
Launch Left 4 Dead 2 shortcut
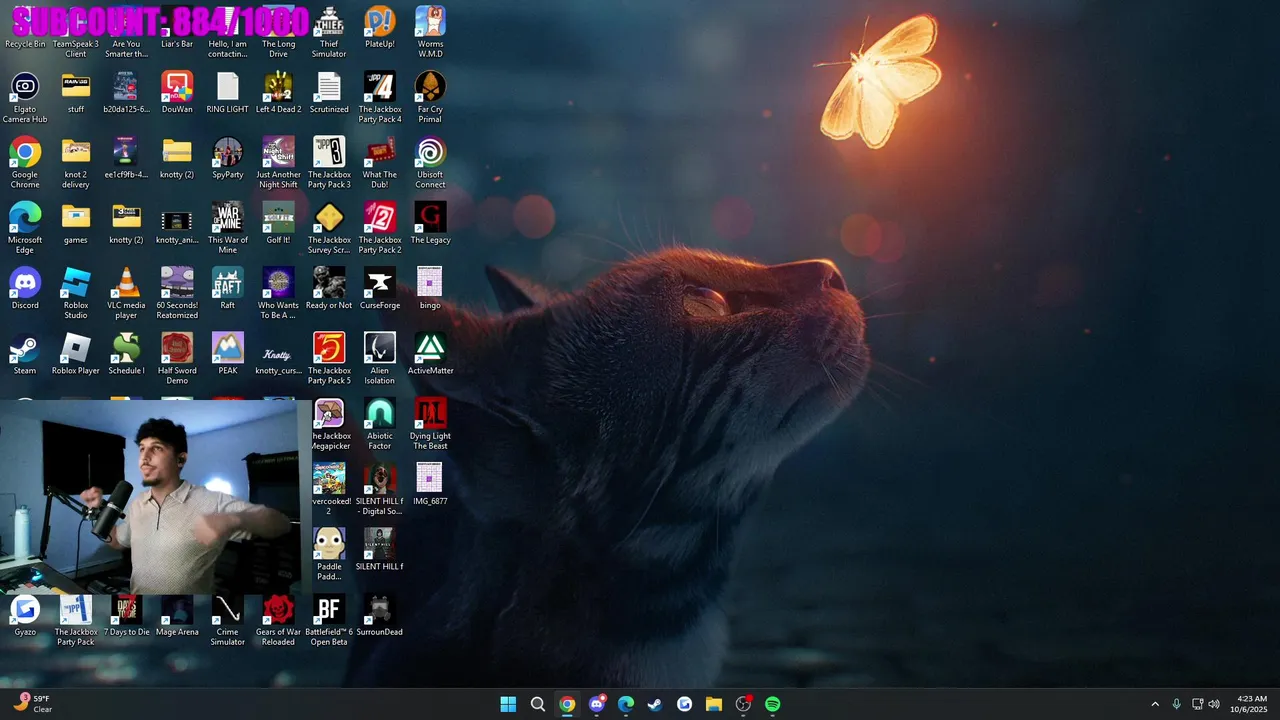[x=278, y=93]
